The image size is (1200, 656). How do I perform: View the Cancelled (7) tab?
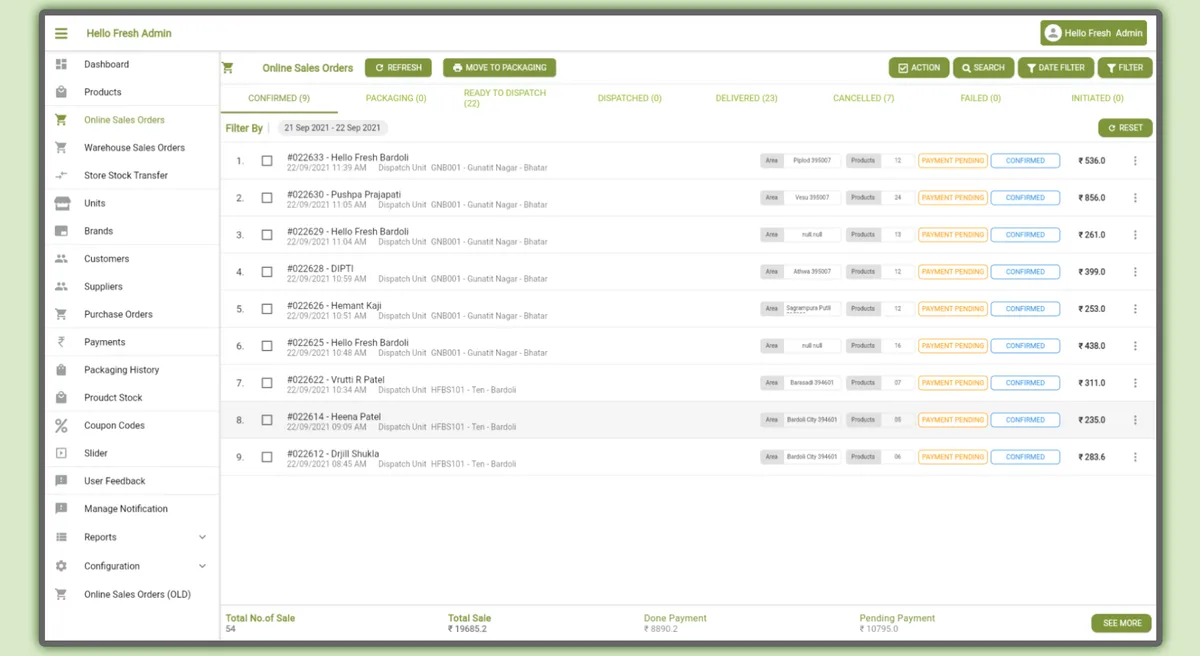click(x=863, y=98)
